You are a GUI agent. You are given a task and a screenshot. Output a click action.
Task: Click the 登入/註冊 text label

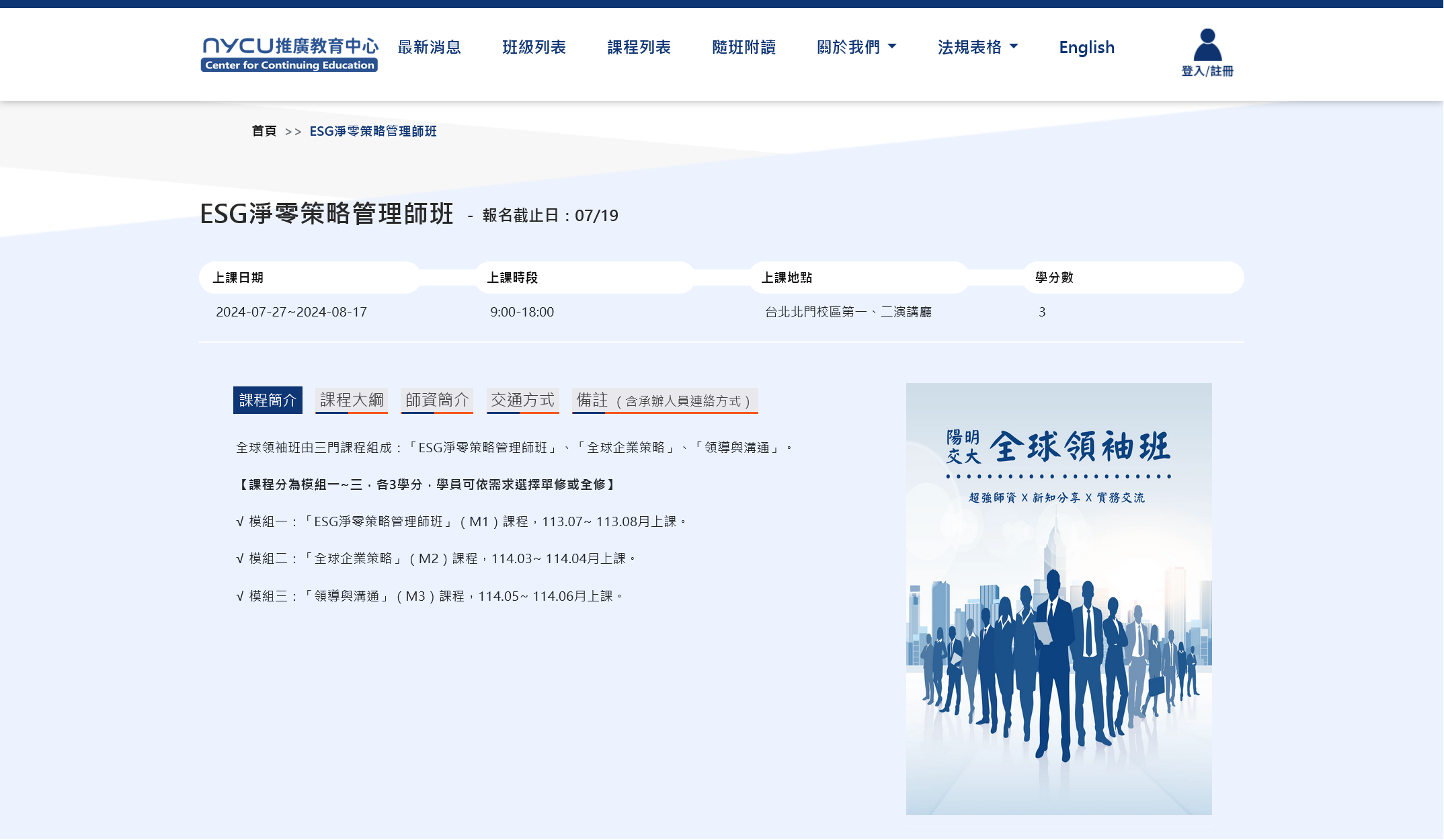pyautogui.click(x=1207, y=71)
